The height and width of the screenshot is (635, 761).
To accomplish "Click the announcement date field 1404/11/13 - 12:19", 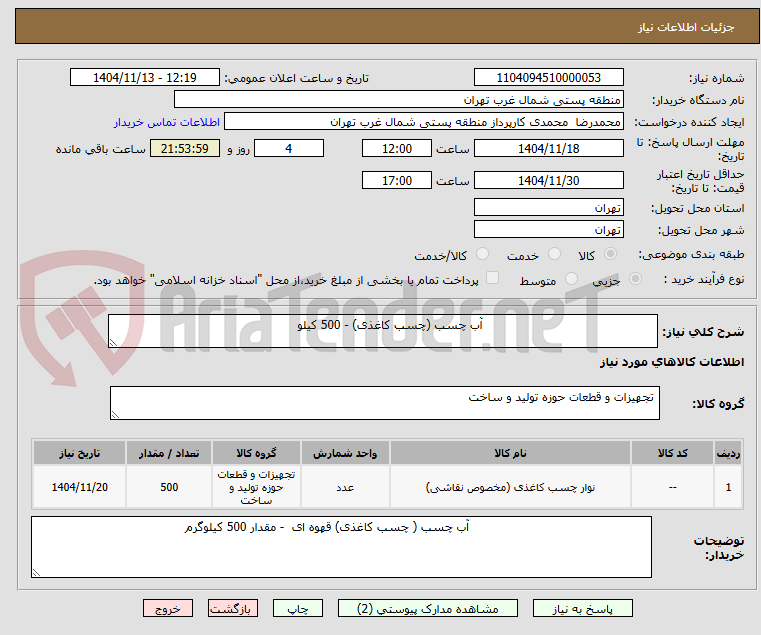I will coord(145,78).
